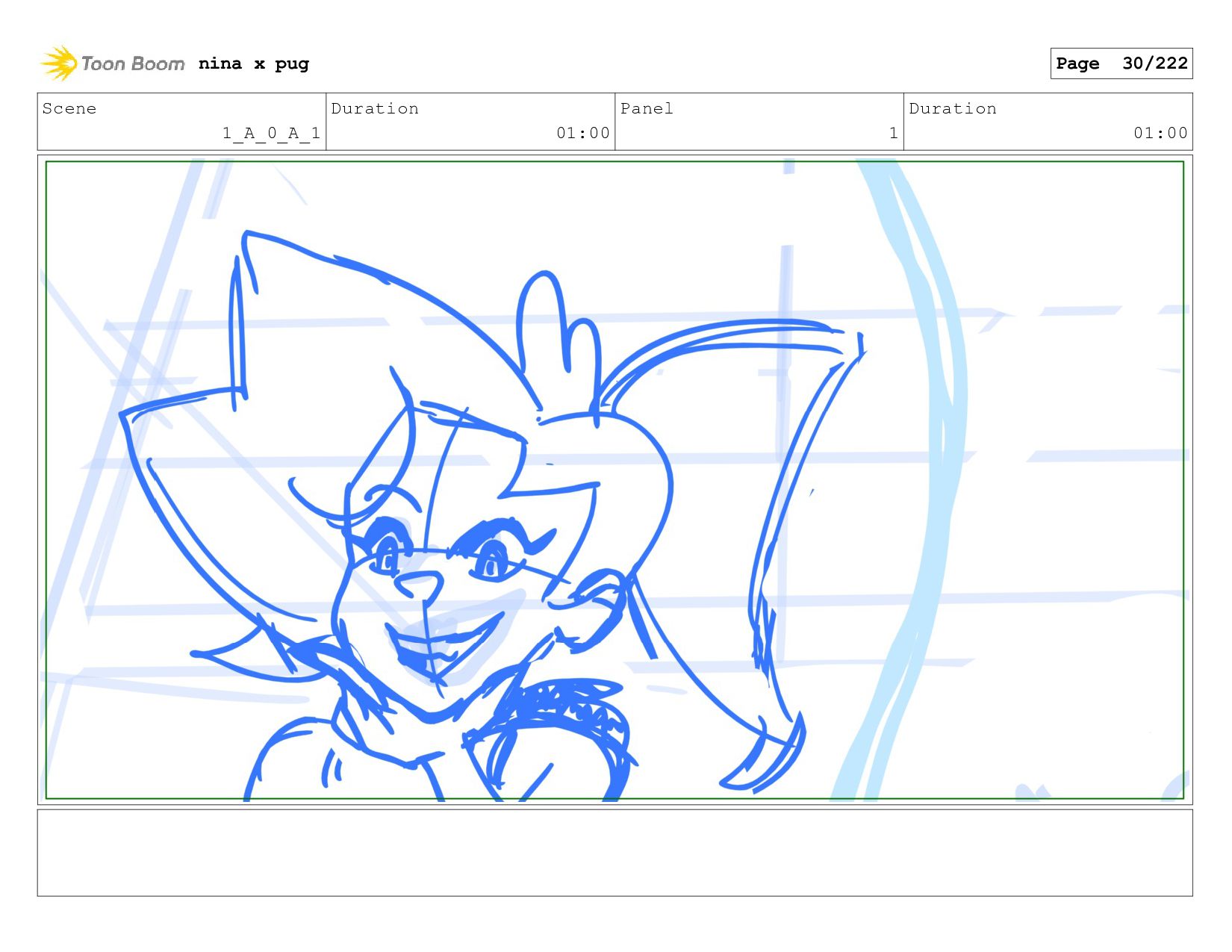Click the 'Duration' label beside the Panel cell
Screen dimensions: 1232x952
pos(953,108)
